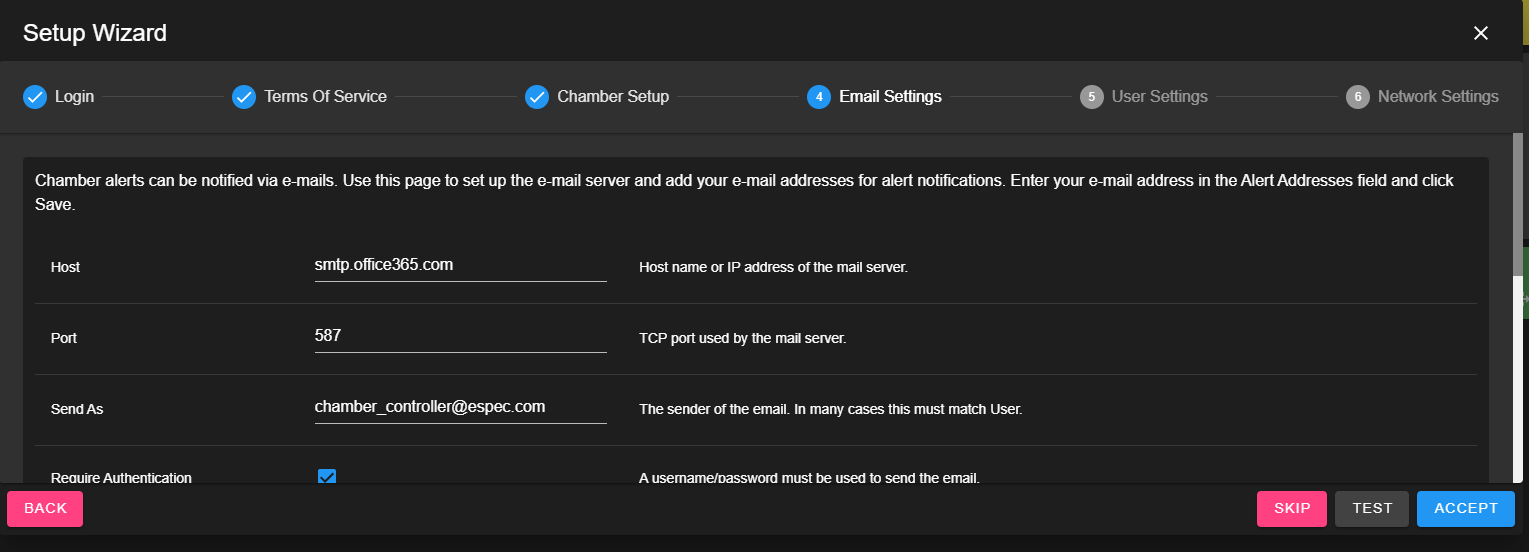Close the Setup Wizard dialog

(1481, 33)
